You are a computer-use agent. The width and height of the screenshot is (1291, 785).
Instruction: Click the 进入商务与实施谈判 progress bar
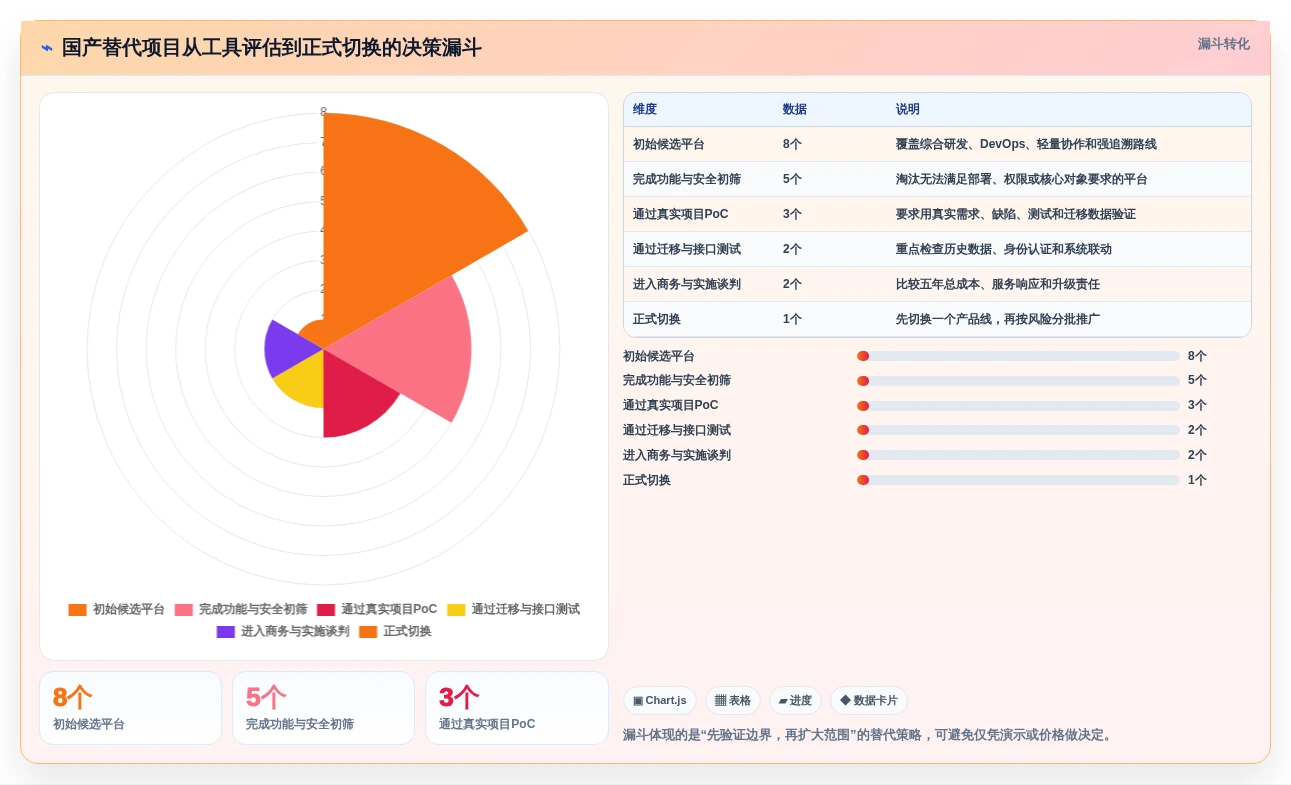point(1018,455)
